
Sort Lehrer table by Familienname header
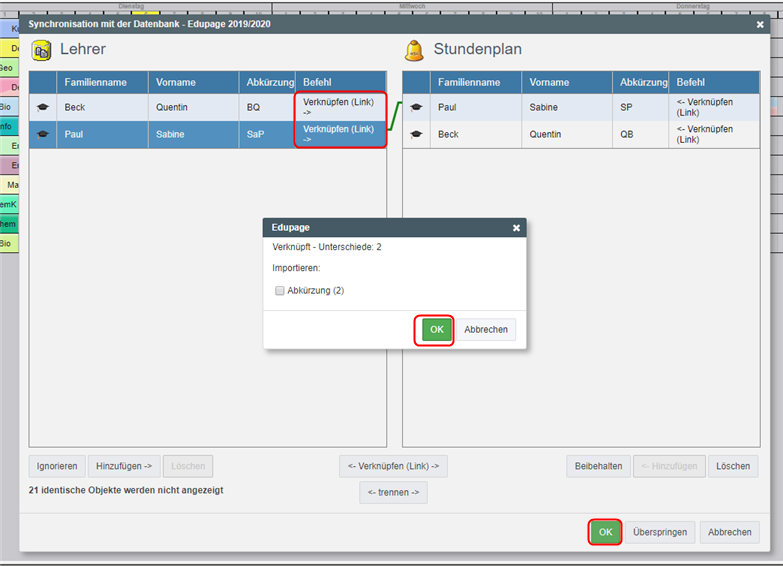tap(102, 82)
